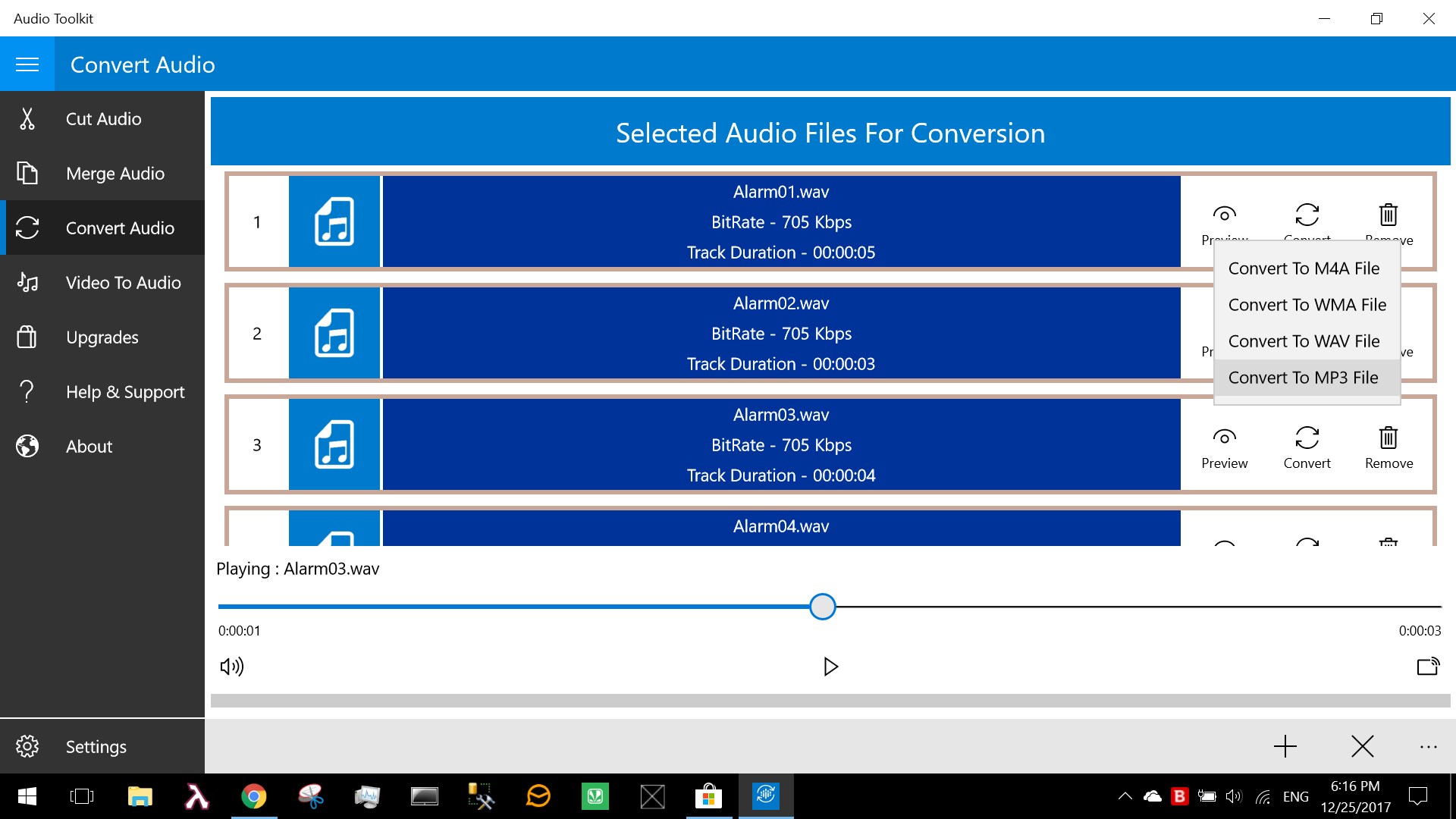Expand the more options ellipsis
The height and width of the screenshot is (819, 1456).
tap(1428, 747)
